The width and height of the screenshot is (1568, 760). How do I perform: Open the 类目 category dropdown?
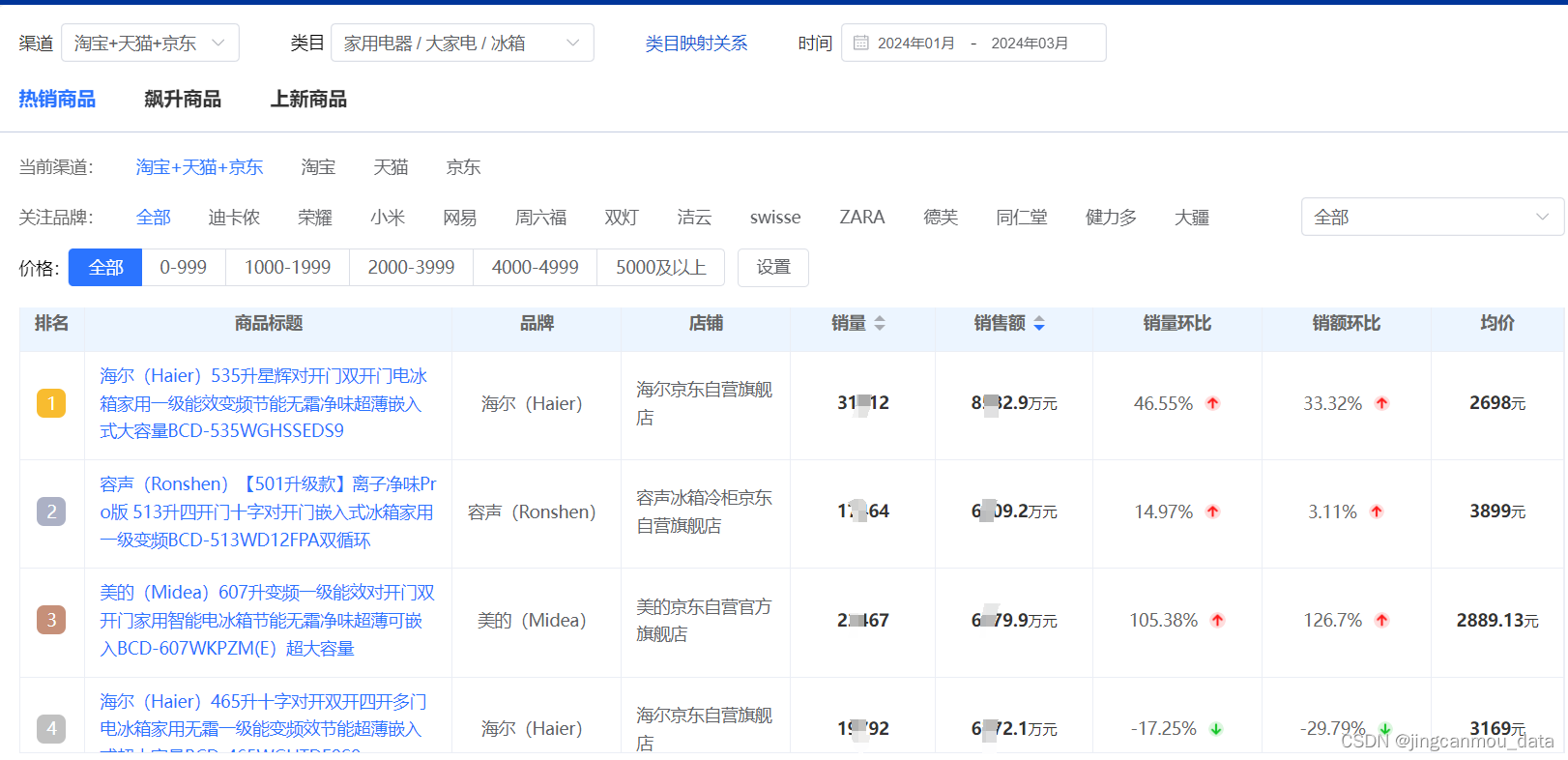pyautogui.click(x=462, y=43)
